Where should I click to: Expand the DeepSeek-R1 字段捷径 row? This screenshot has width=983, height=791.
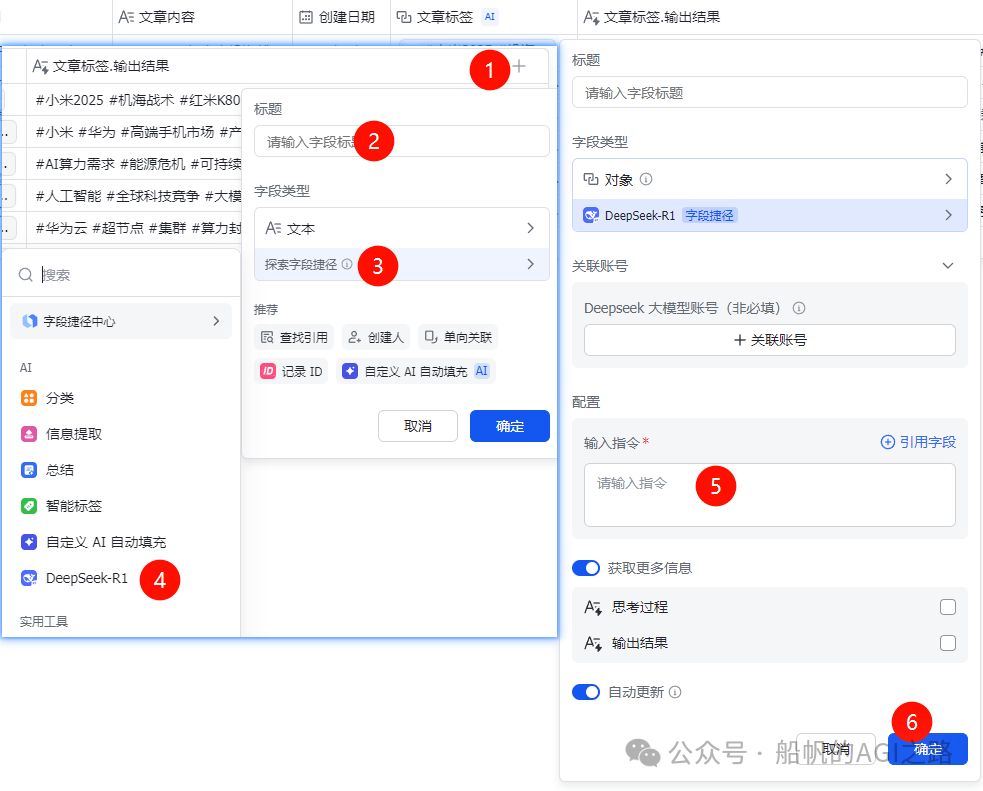770,215
